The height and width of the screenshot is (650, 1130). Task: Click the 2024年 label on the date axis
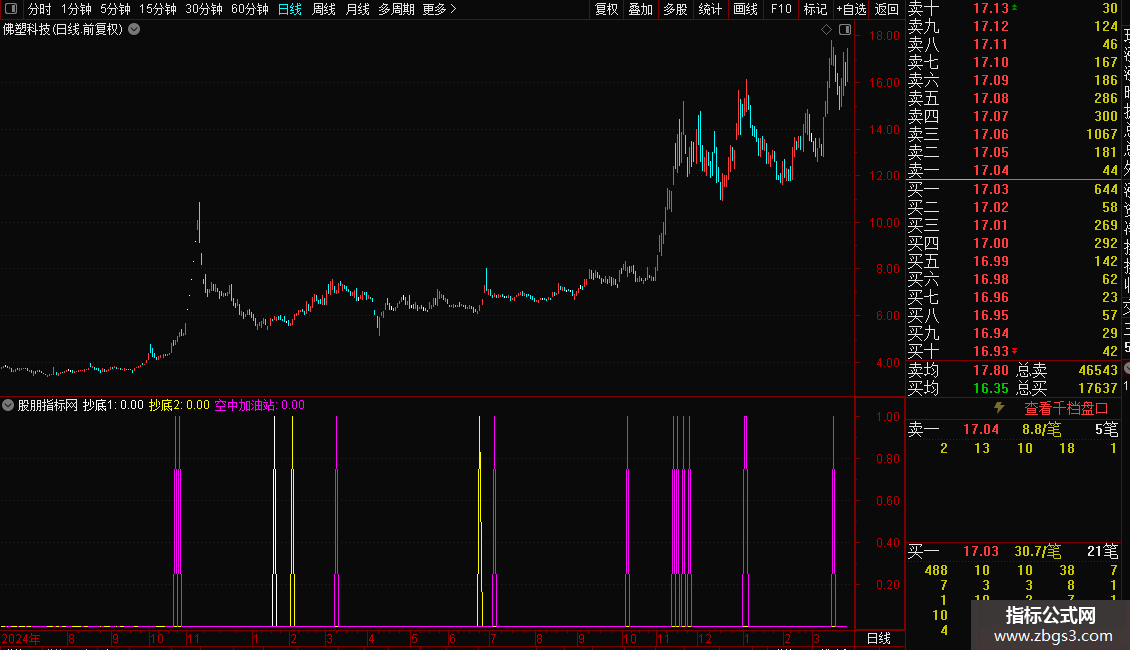click(21, 638)
